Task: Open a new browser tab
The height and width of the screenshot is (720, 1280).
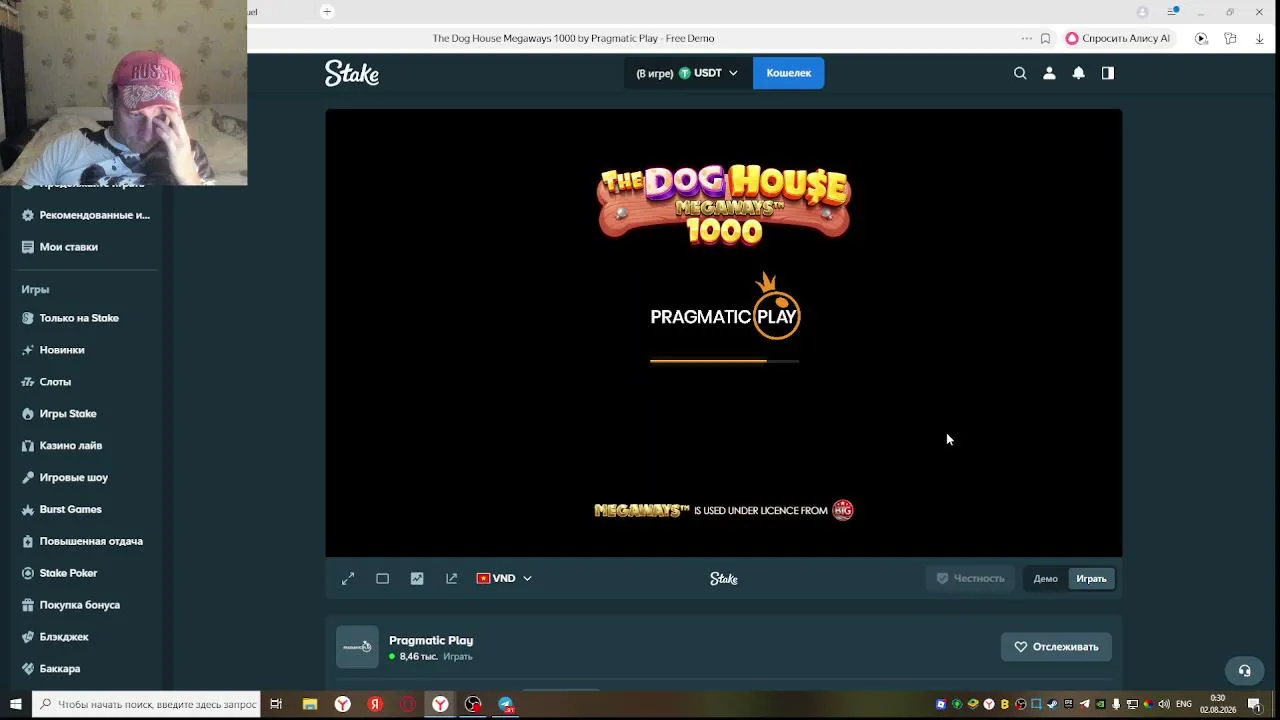Action: point(326,12)
